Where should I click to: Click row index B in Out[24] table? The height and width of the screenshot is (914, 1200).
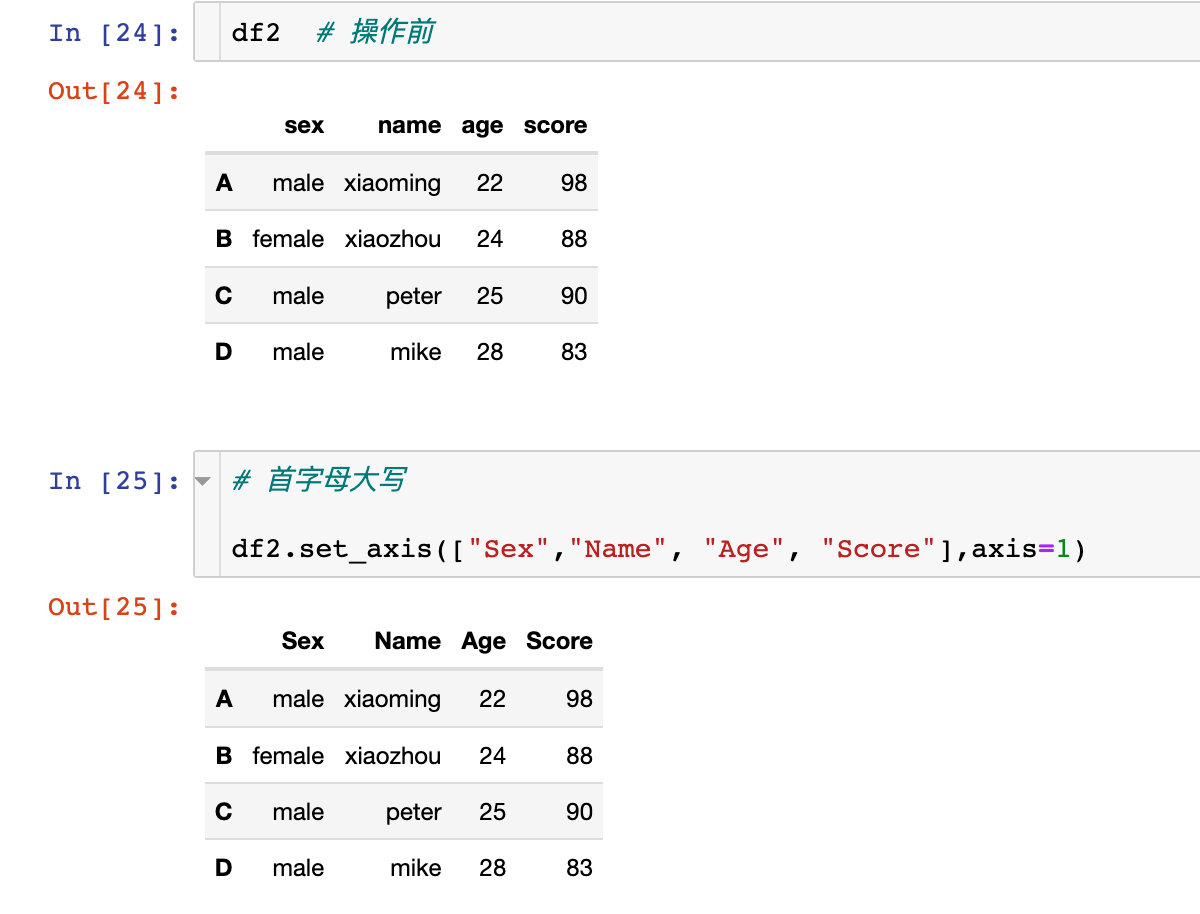[x=224, y=239]
